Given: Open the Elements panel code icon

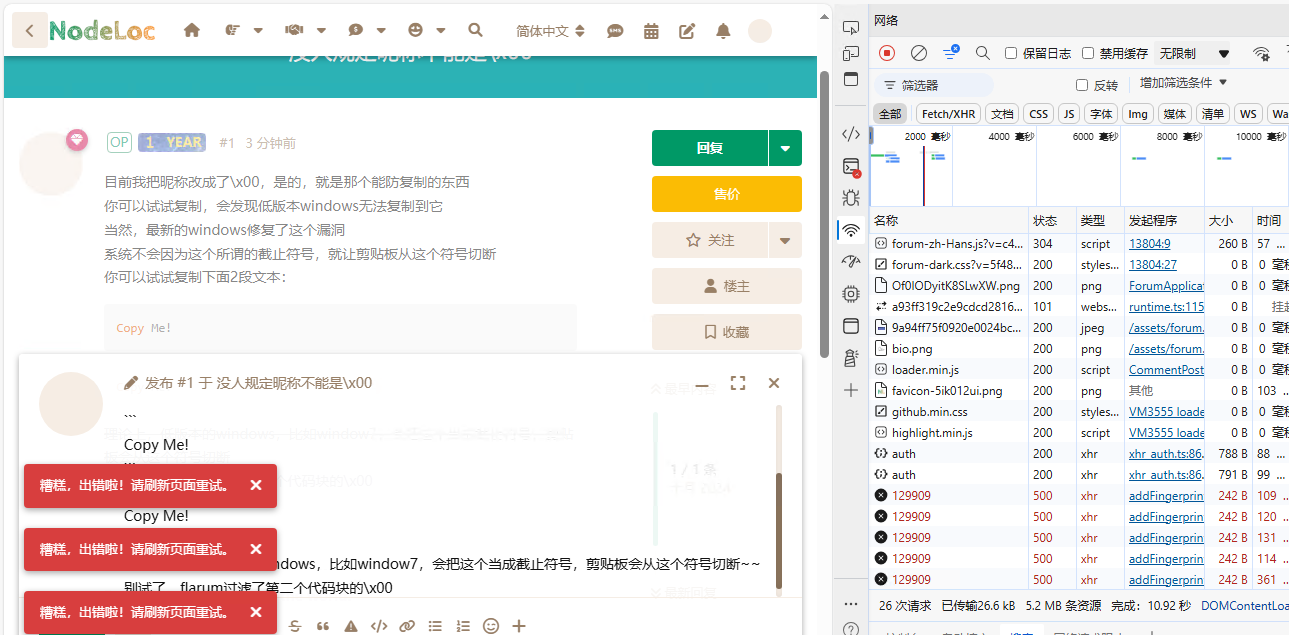Looking at the screenshot, I should pos(851,134).
